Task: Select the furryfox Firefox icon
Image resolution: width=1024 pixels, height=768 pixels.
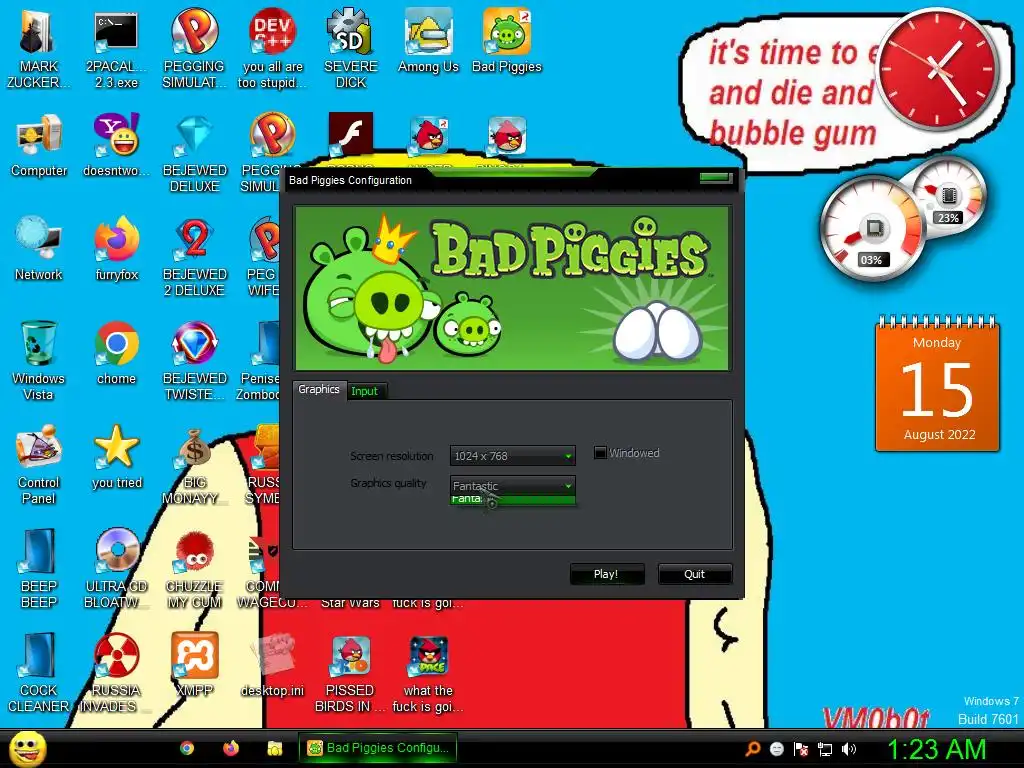Action: tap(116, 249)
